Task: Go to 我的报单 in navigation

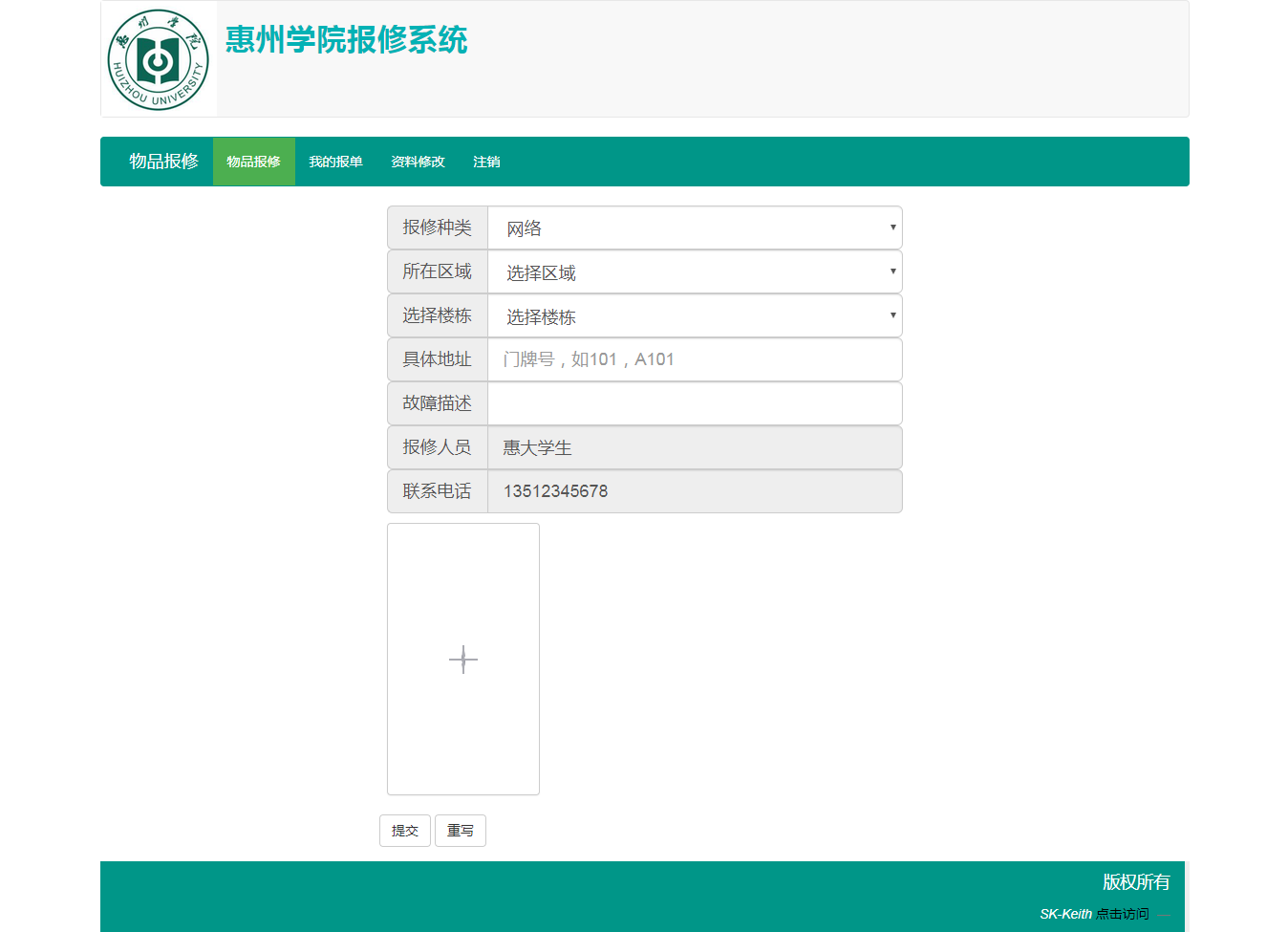Action: coord(335,162)
